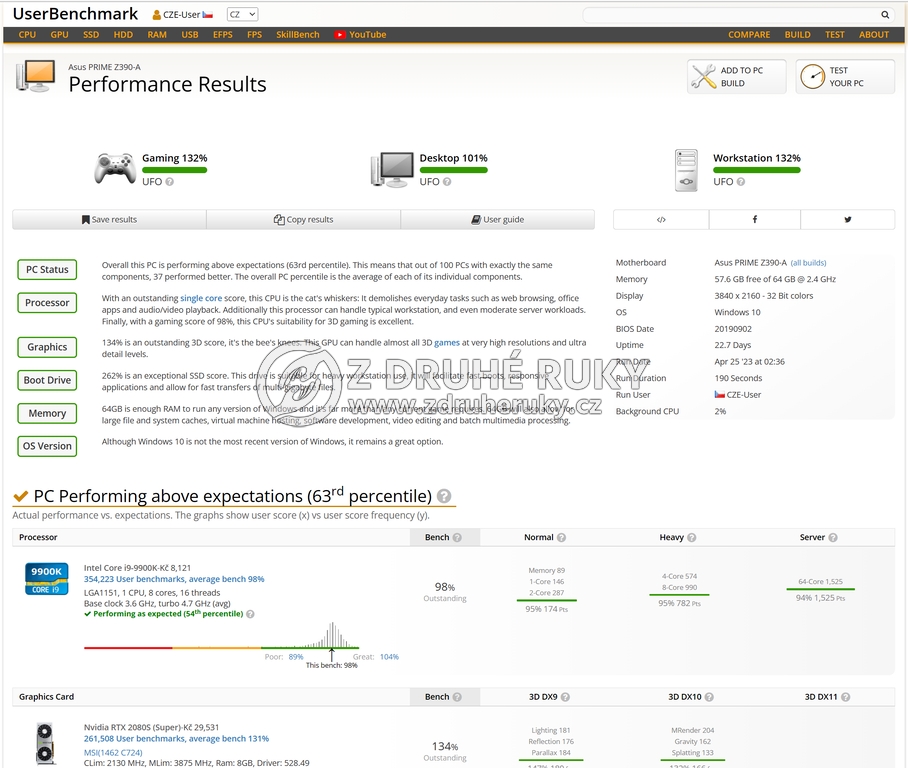The image size is (908, 768).
Task: Click the UserBenchmark site logo
Action: click(x=75, y=14)
